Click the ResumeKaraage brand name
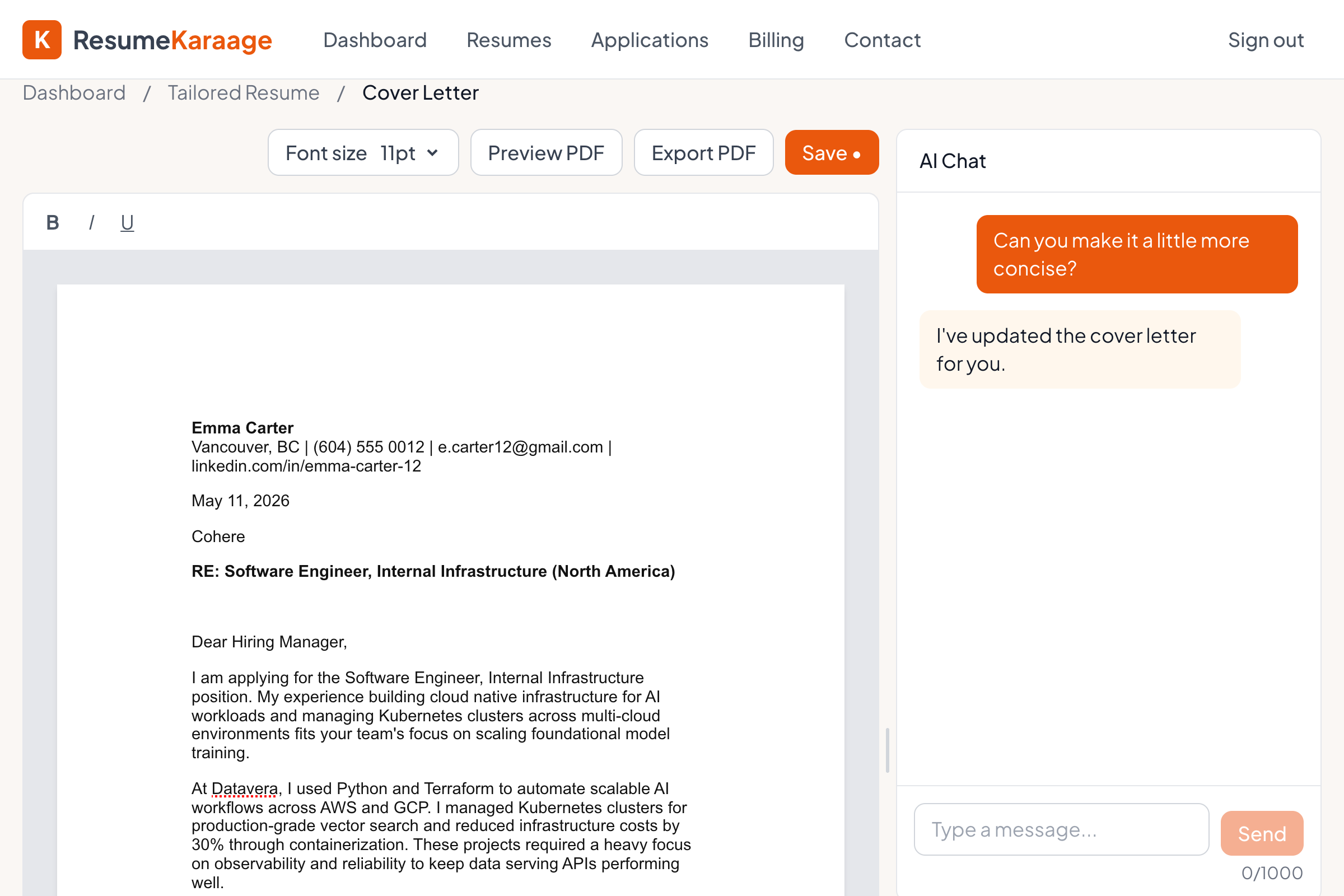The height and width of the screenshot is (896, 1344). tap(172, 40)
